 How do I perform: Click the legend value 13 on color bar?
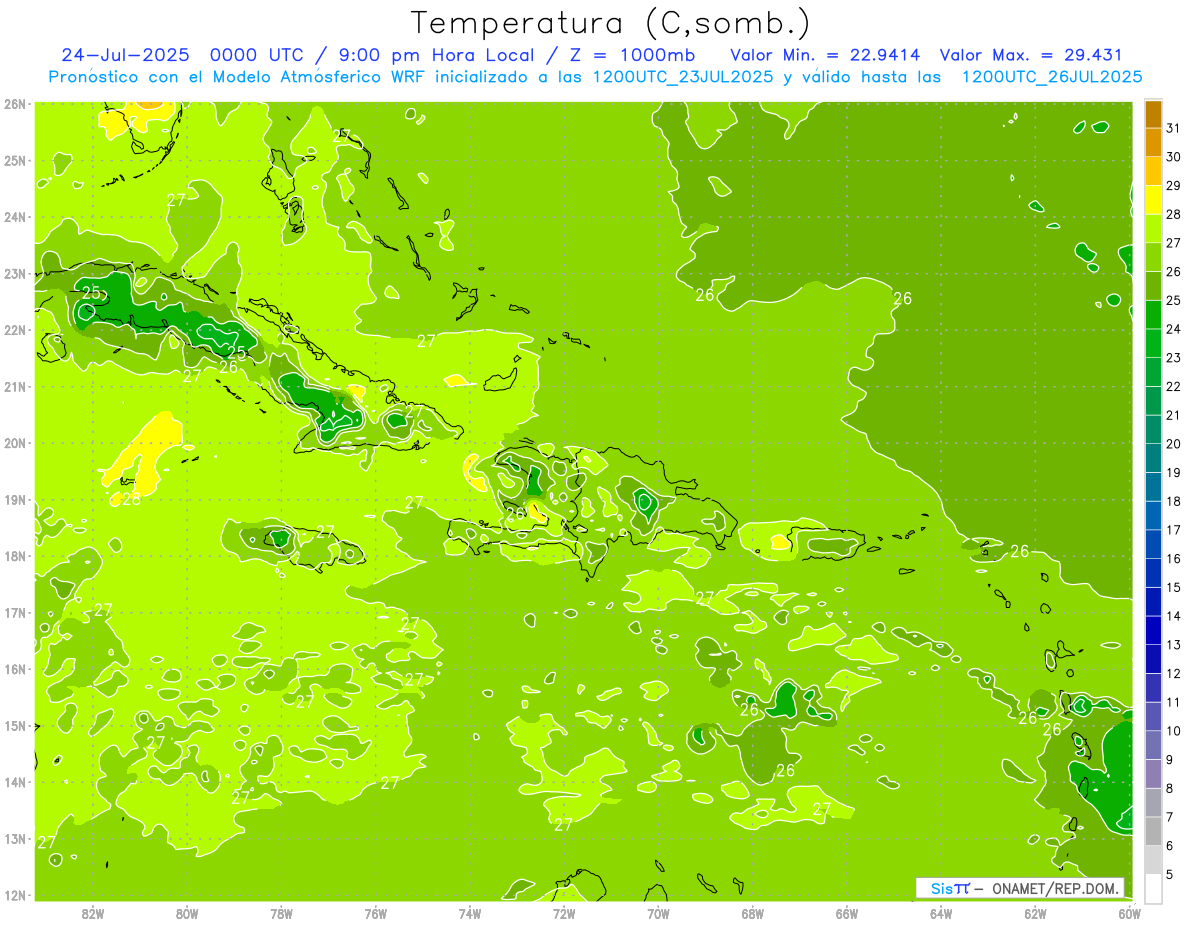[x=1174, y=644]
